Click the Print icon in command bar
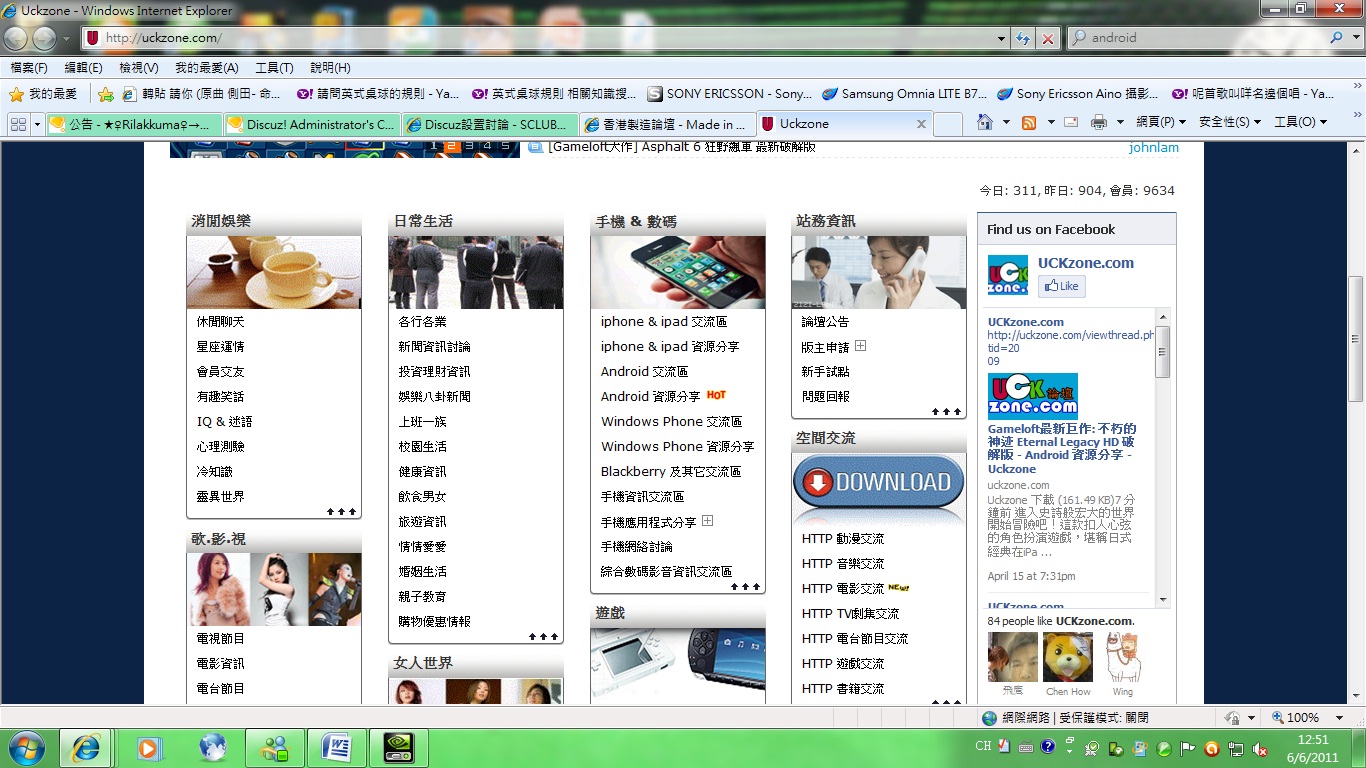Image resolution: width=1366 pixels, height=768 pixels. pos(1099,122)
